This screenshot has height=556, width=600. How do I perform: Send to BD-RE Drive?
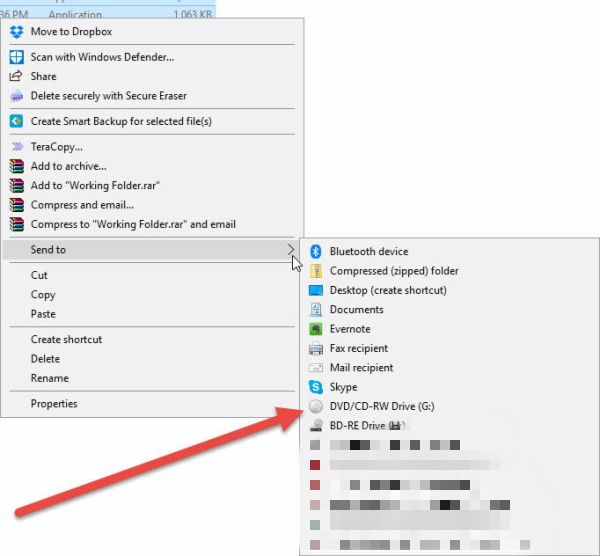[x=450, y=426]
